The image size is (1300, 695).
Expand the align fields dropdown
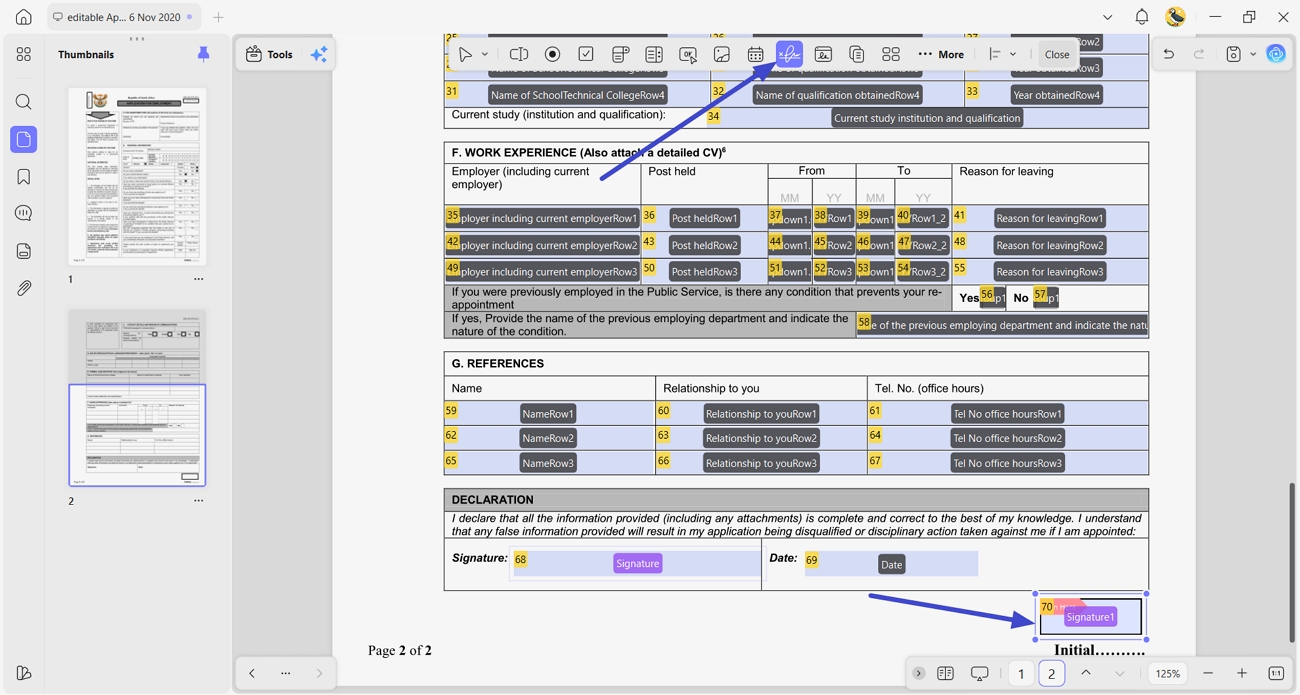click(1013, 54)
